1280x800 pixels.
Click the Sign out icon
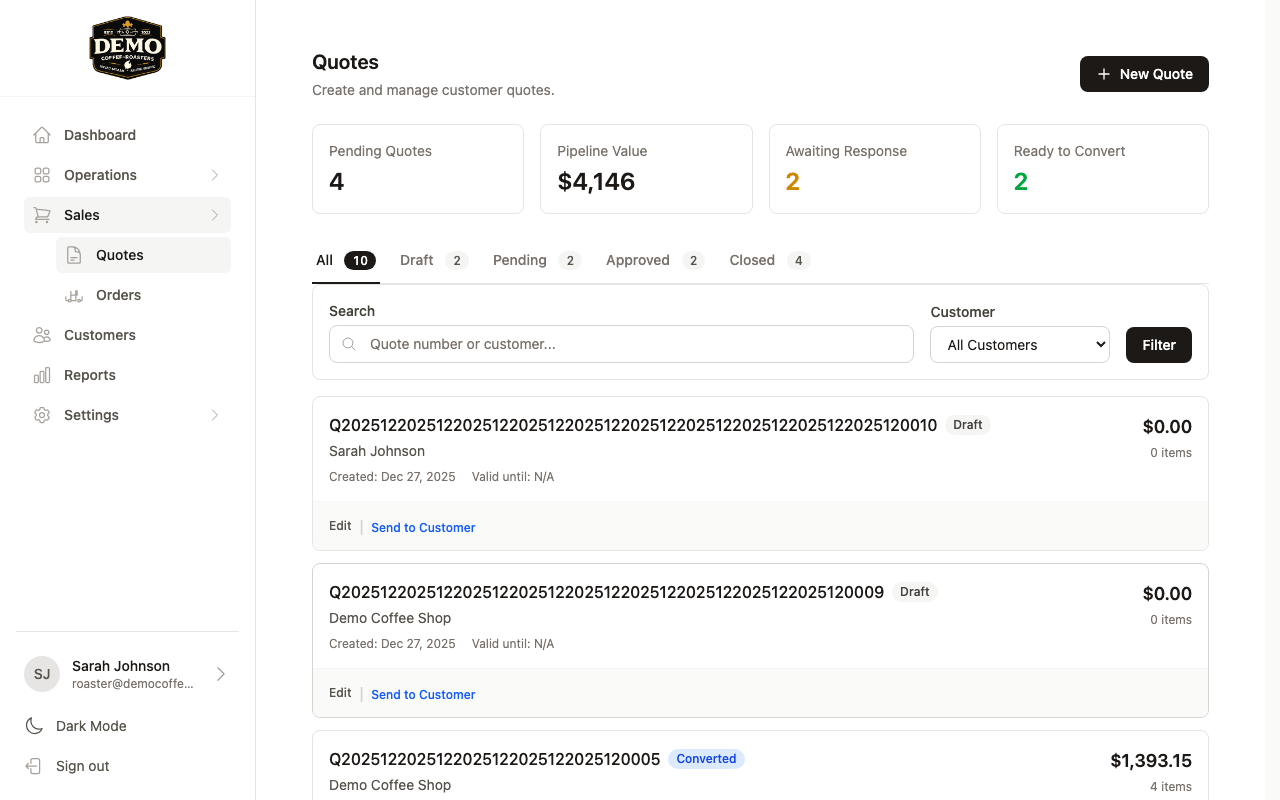click(33, 765)
